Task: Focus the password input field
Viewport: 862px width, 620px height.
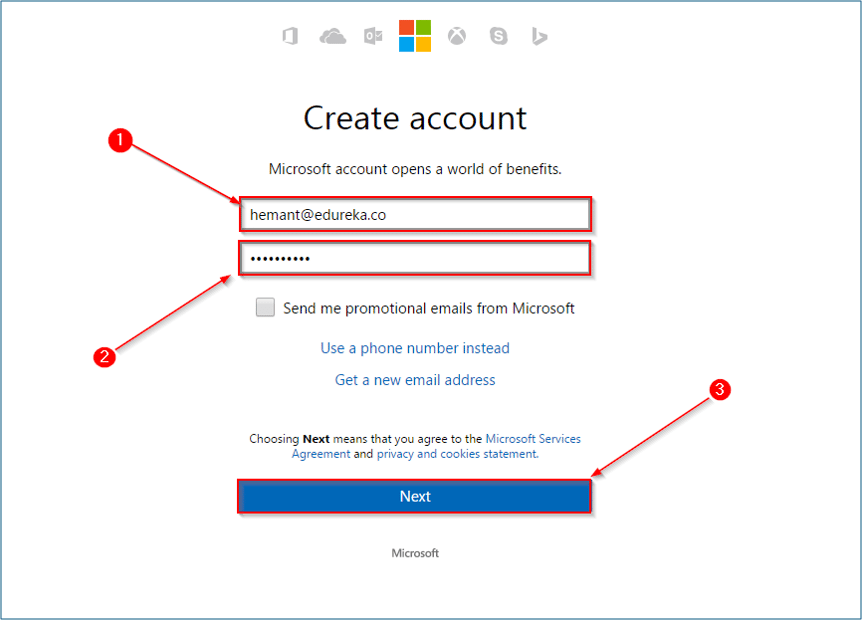Action: [415, 258]
